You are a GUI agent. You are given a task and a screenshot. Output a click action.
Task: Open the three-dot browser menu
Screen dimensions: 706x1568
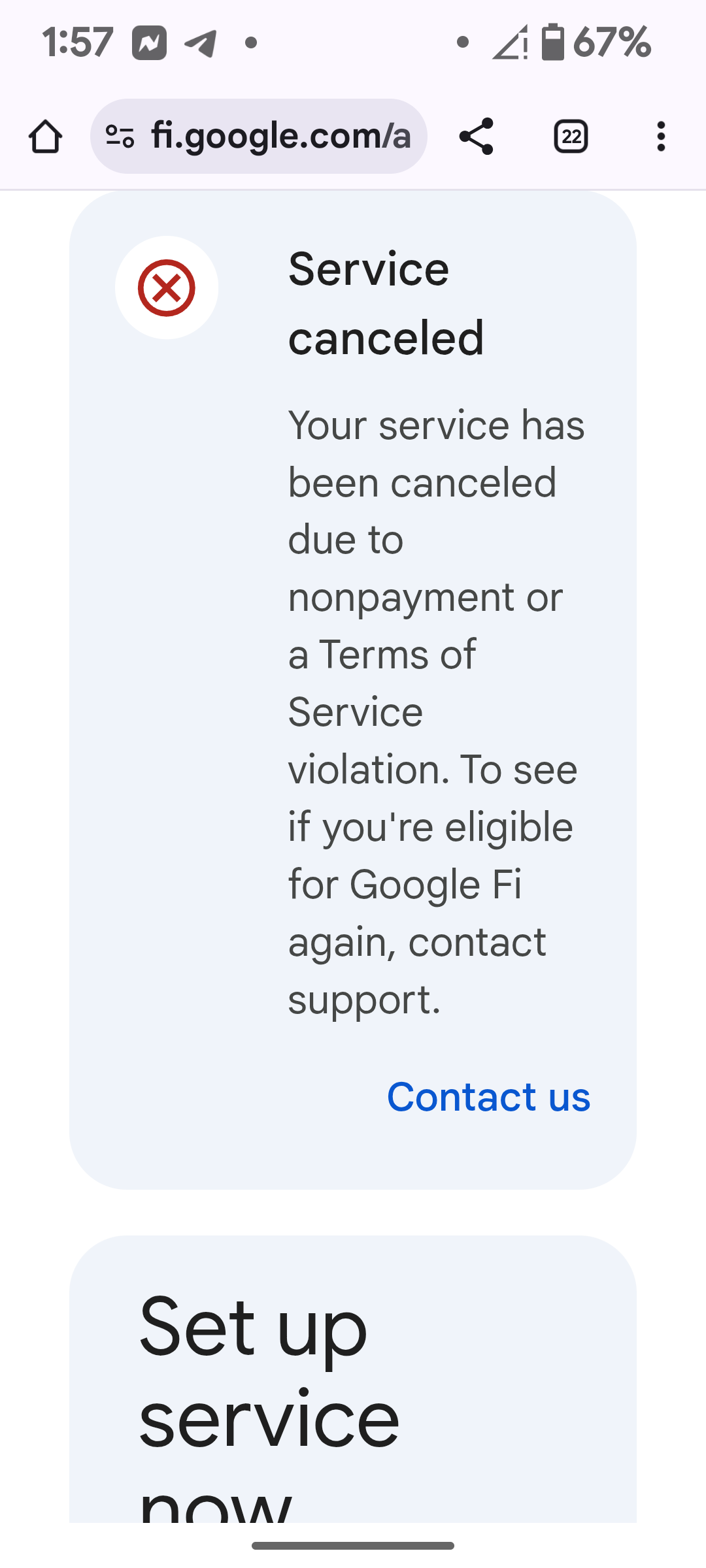tap(661, 137)
